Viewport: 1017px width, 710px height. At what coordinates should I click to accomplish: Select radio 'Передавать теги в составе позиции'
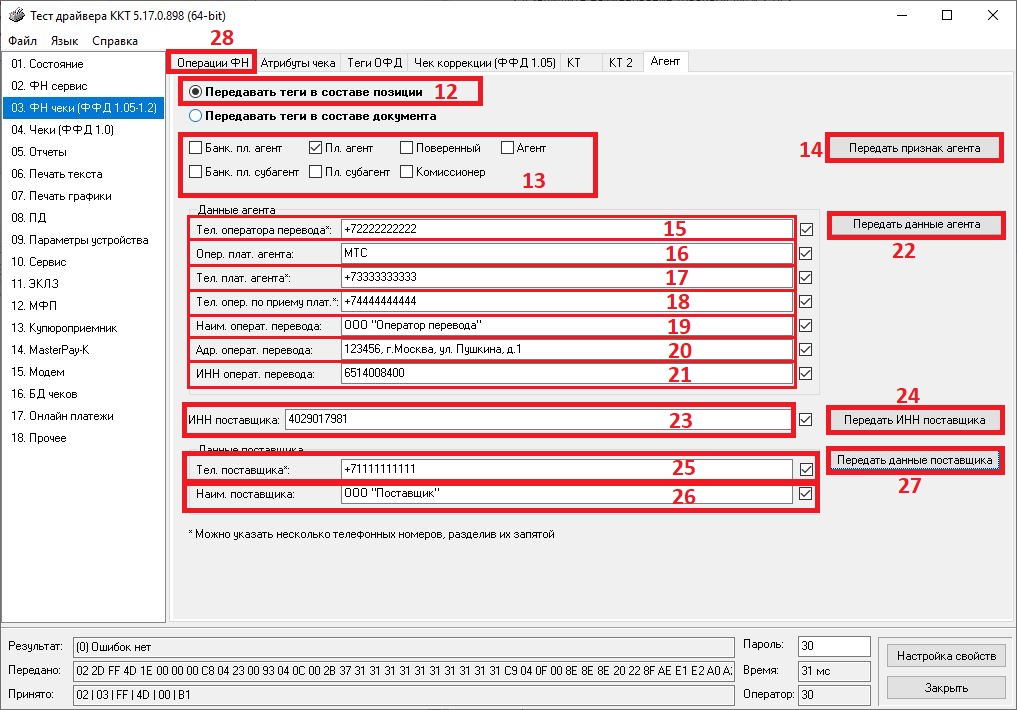[196, 92]
